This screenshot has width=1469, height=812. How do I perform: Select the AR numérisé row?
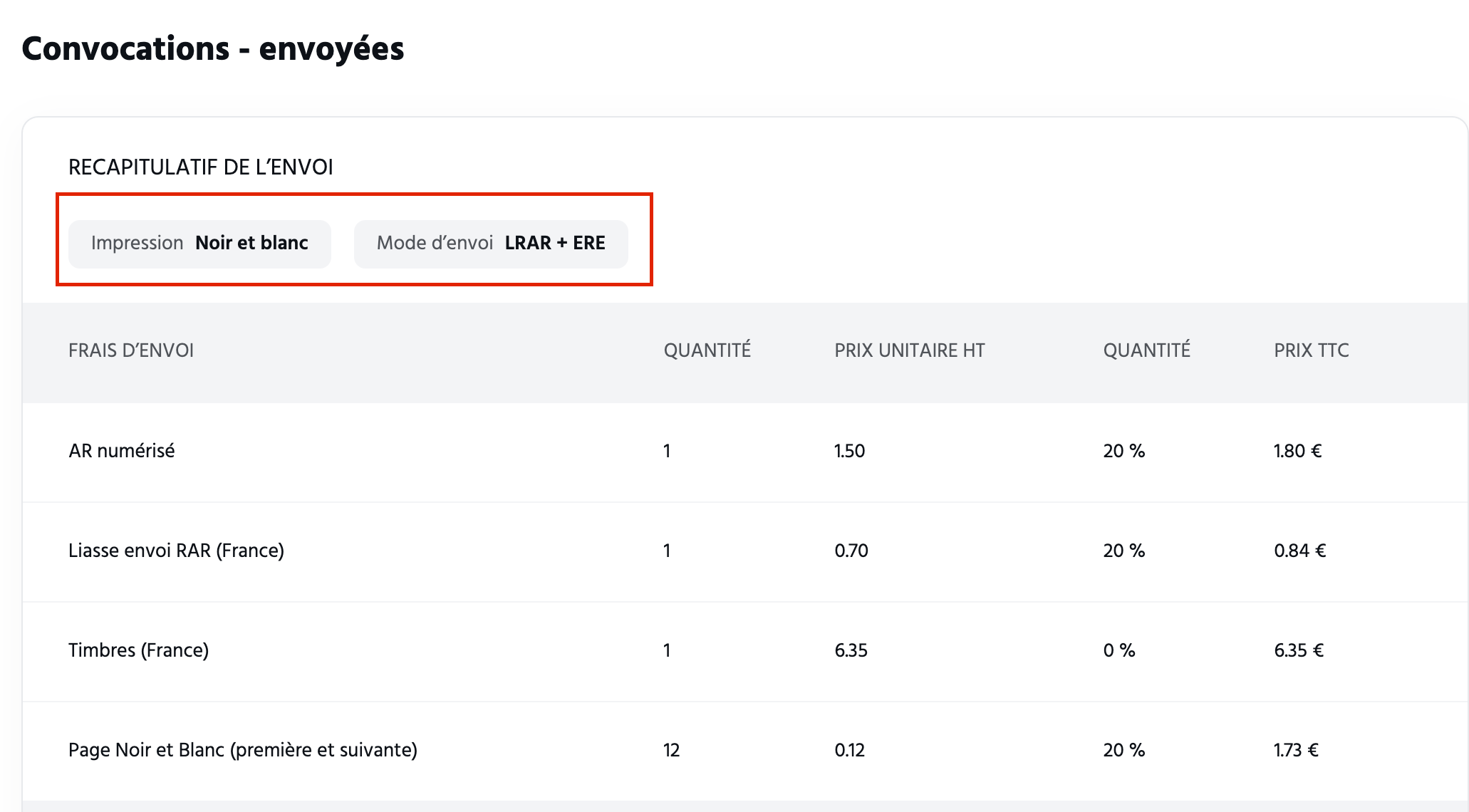point(745,452)
